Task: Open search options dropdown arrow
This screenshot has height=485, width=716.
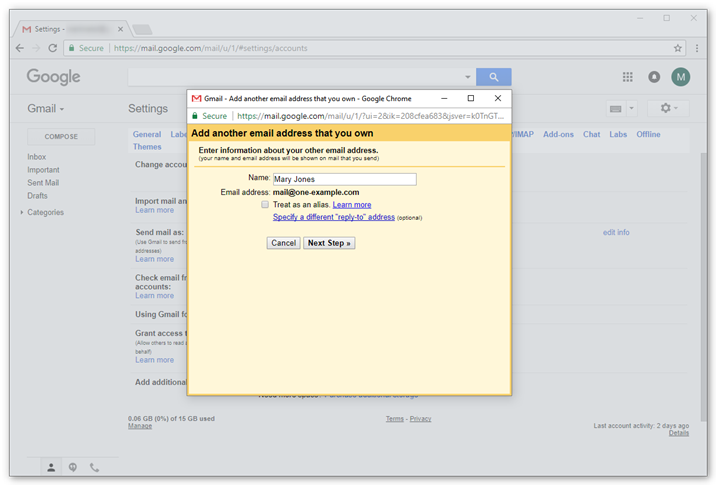Action: click(468, 77)
